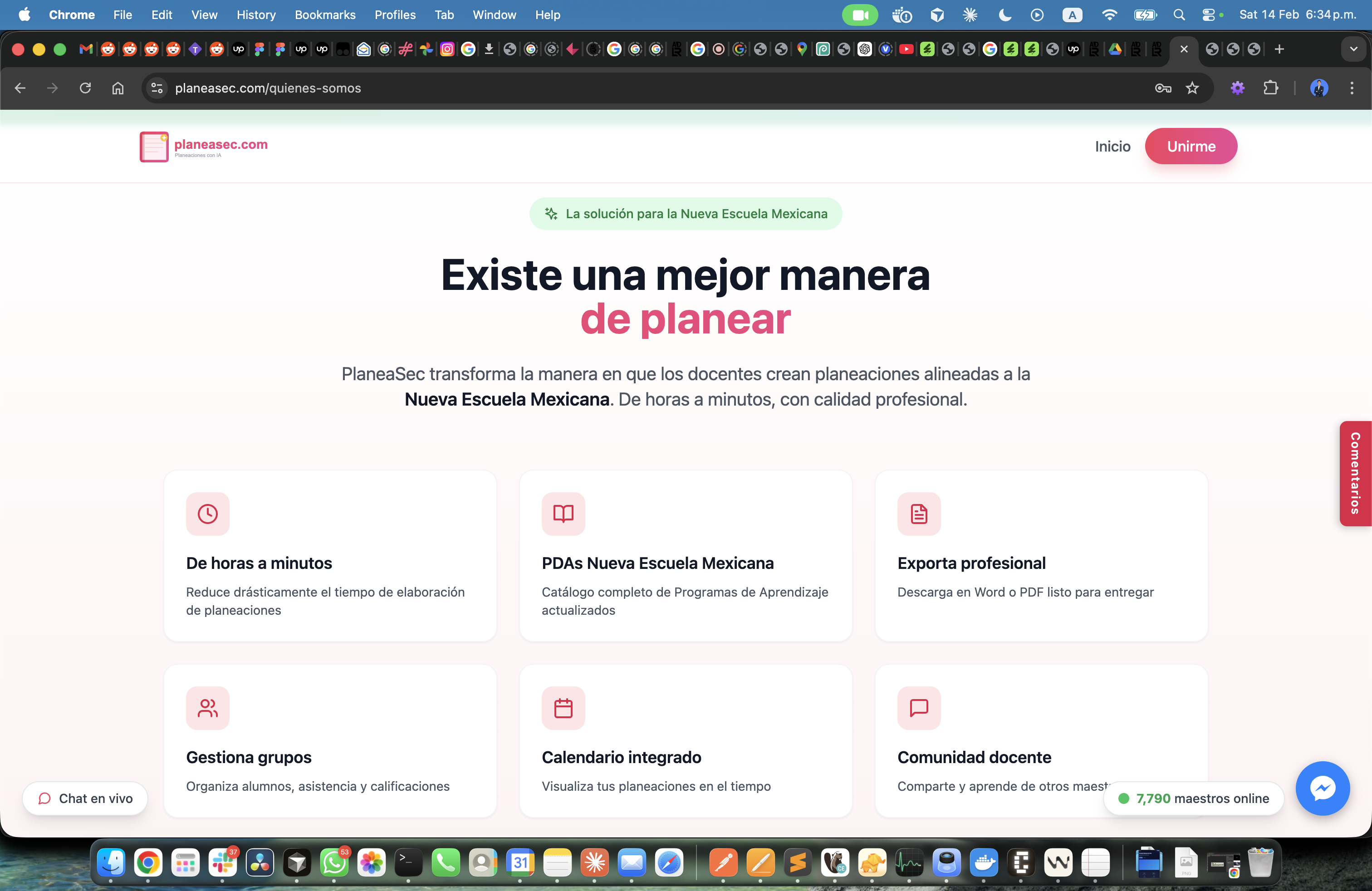The image size is (1372, 891).
Task: Open the tab search chevron dropdown
Action: click(1353, 49)
